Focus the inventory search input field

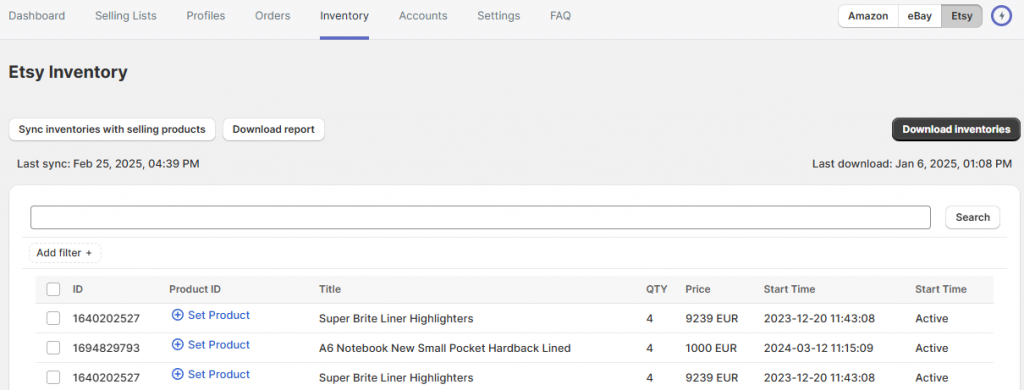(481, 218)
